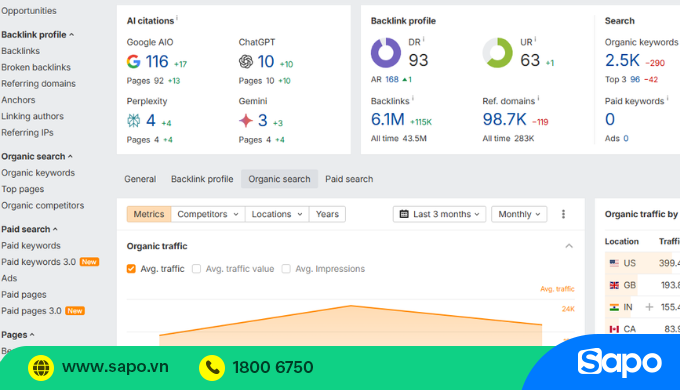This screenshot has width=680, height=390.
Task: Click the Top 3 value 96
Action: click(635, 79)
